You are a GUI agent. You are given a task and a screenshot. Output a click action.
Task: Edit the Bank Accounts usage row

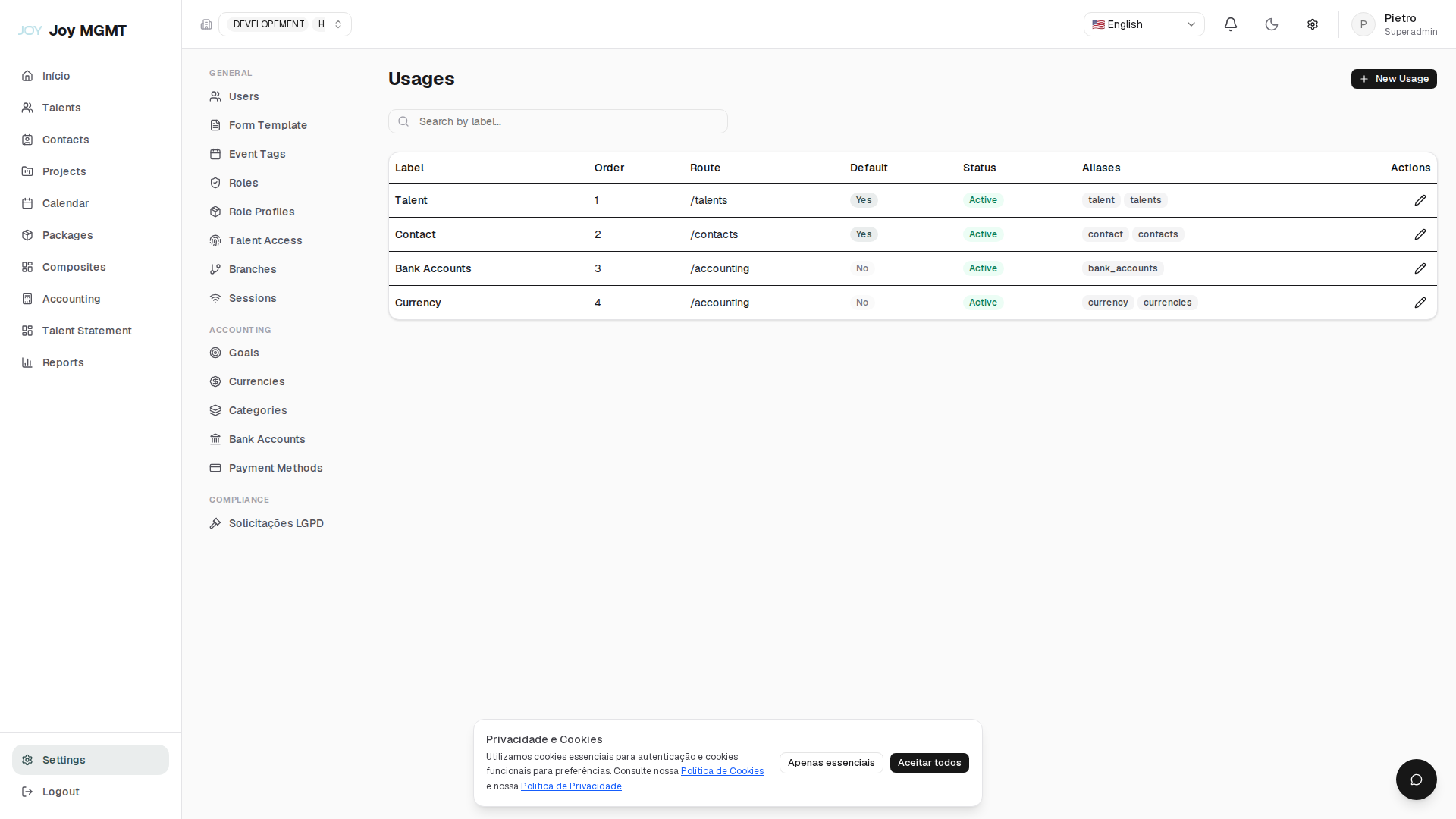coord(1420,268)
